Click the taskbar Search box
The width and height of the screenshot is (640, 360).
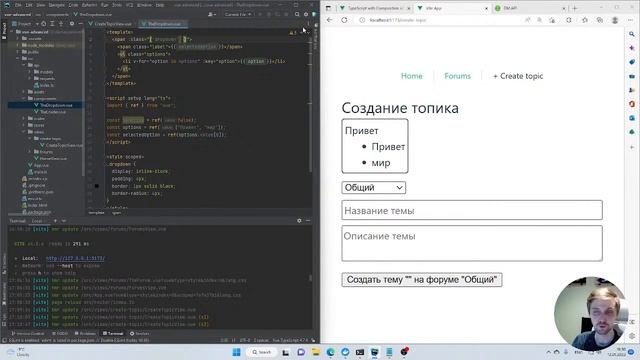point(262,352)
